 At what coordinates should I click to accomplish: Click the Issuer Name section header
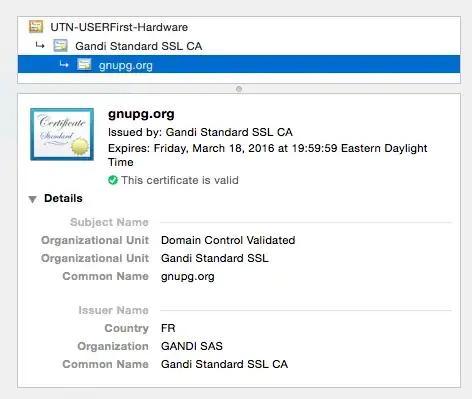[113, 310]
